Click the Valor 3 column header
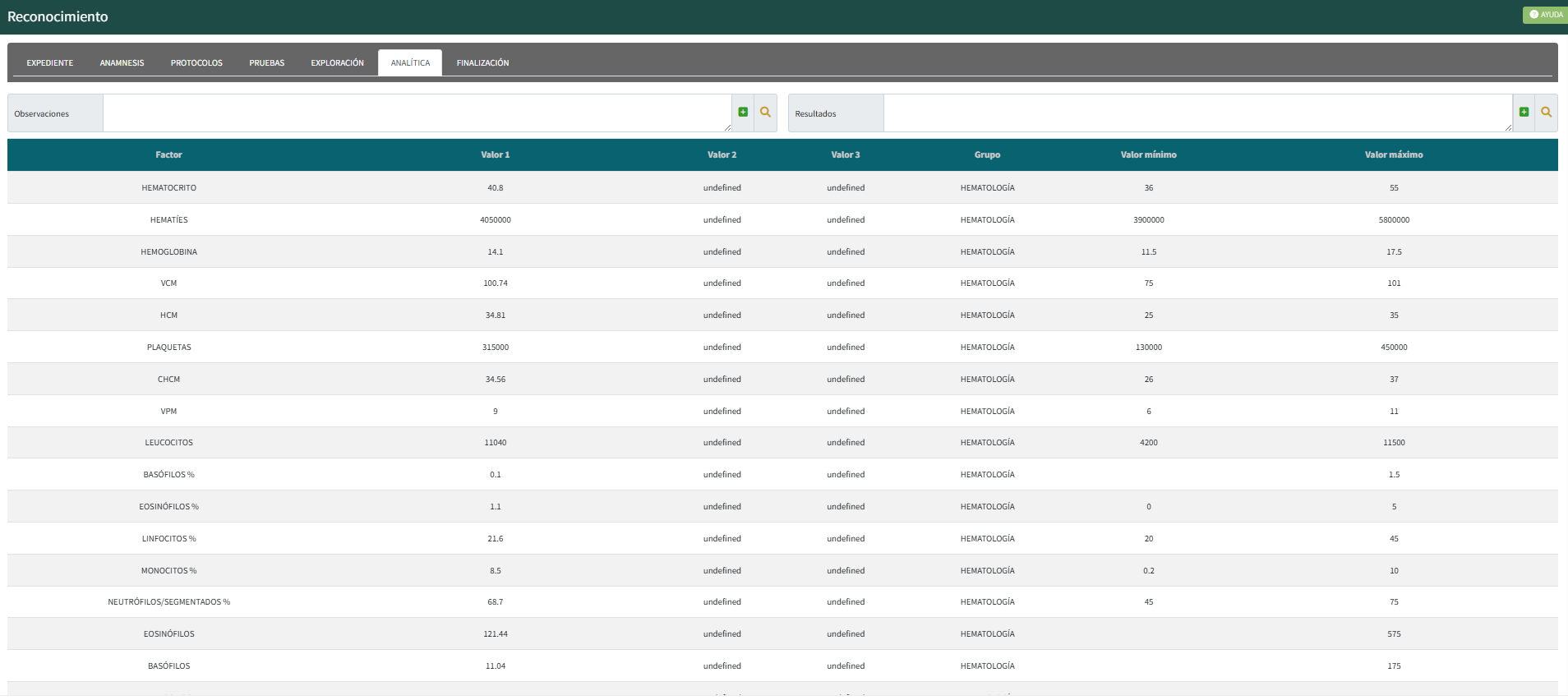 tap(846, 154)
